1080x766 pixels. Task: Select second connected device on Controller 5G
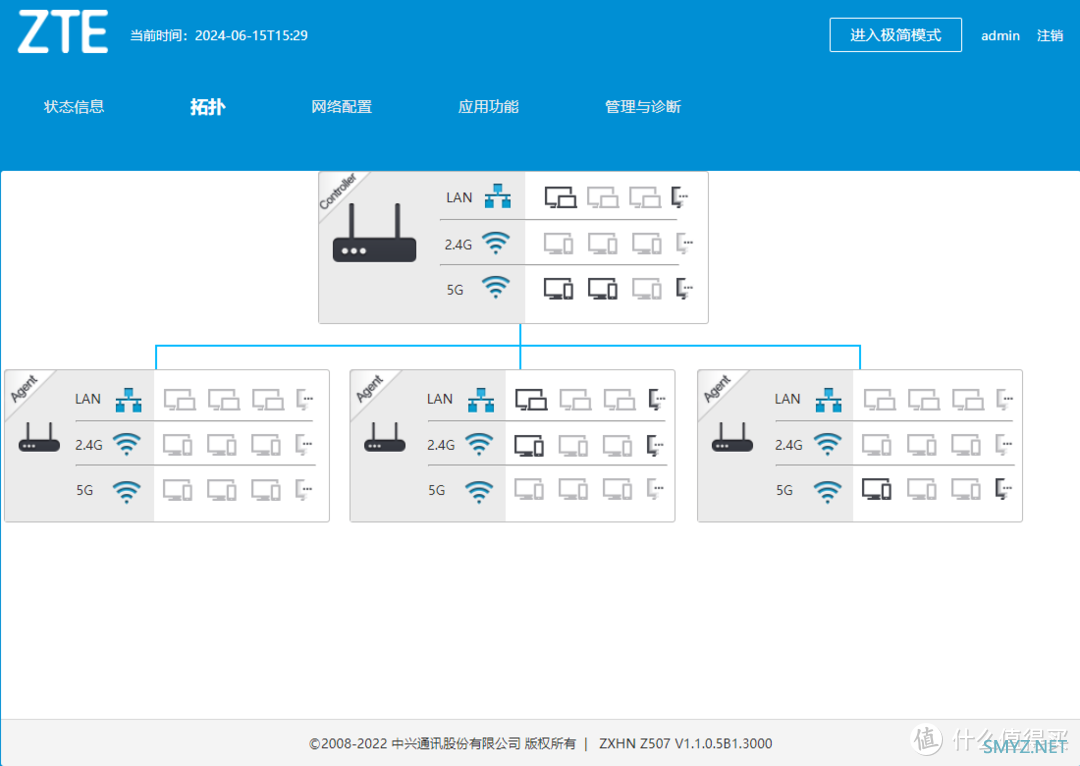(602, 289)
